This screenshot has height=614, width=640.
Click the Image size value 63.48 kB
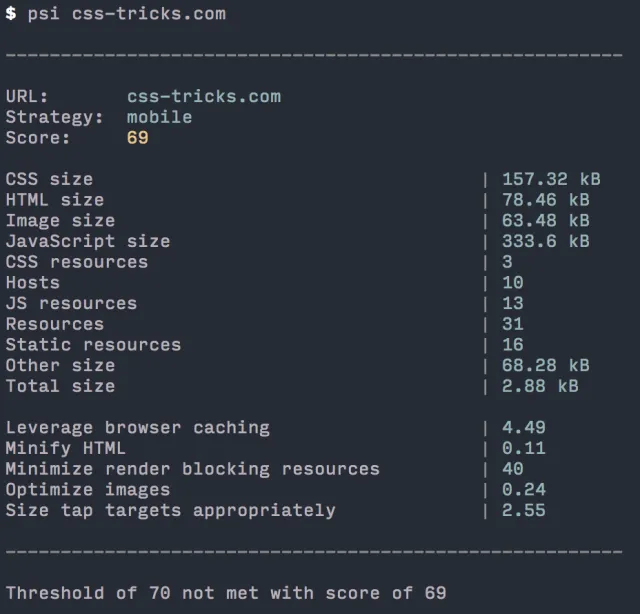point(546,221)
